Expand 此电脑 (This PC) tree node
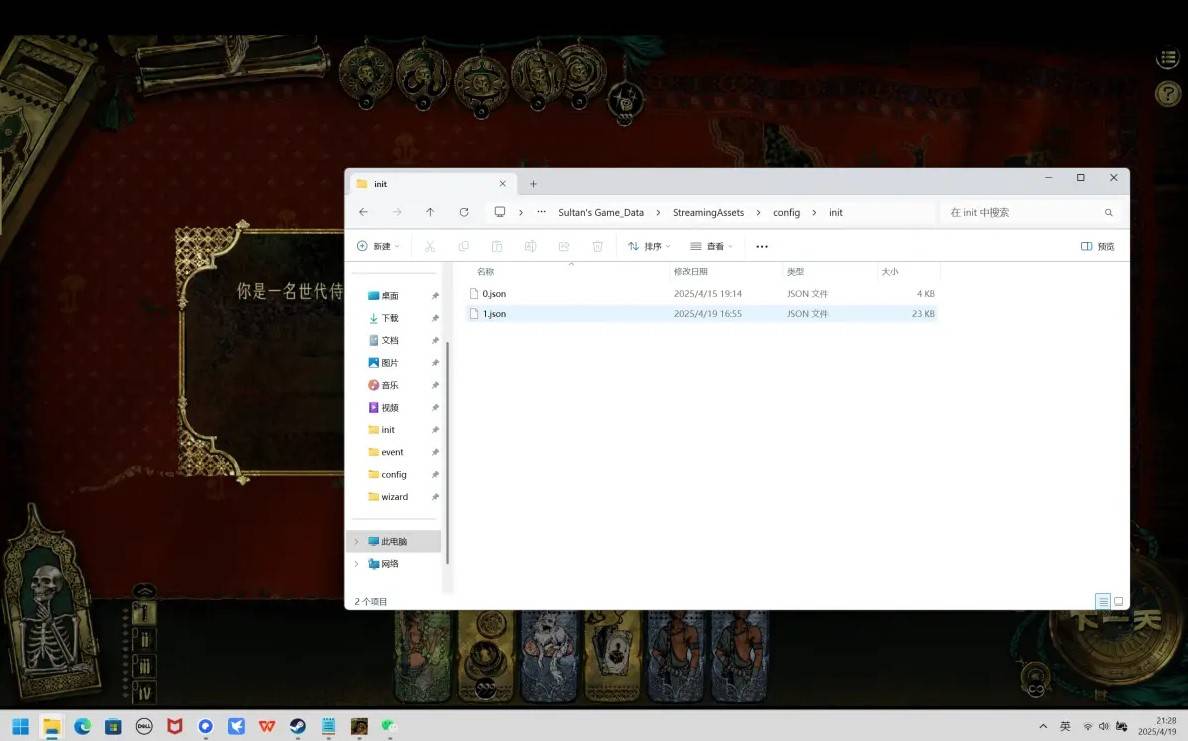 (356, 541)
